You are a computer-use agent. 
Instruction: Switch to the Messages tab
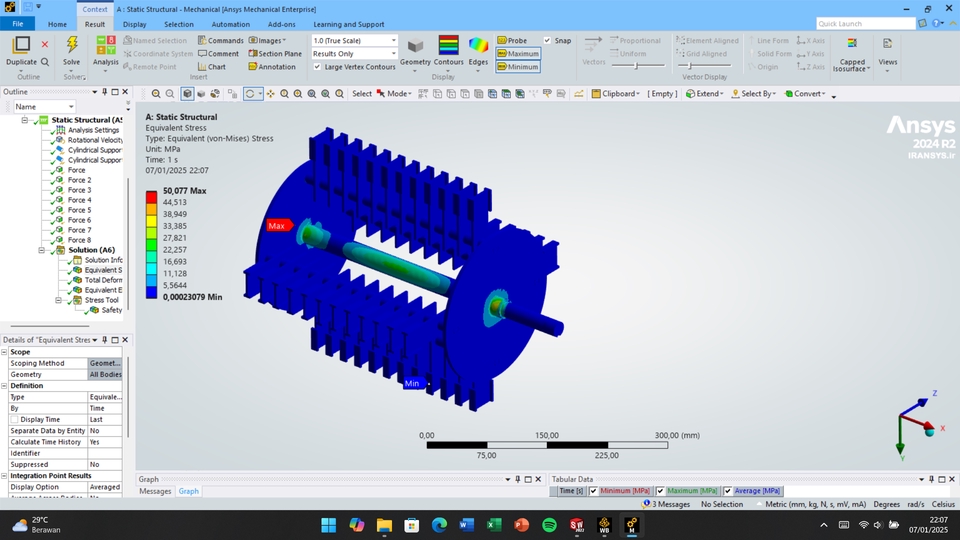click(x=155, y=491)
